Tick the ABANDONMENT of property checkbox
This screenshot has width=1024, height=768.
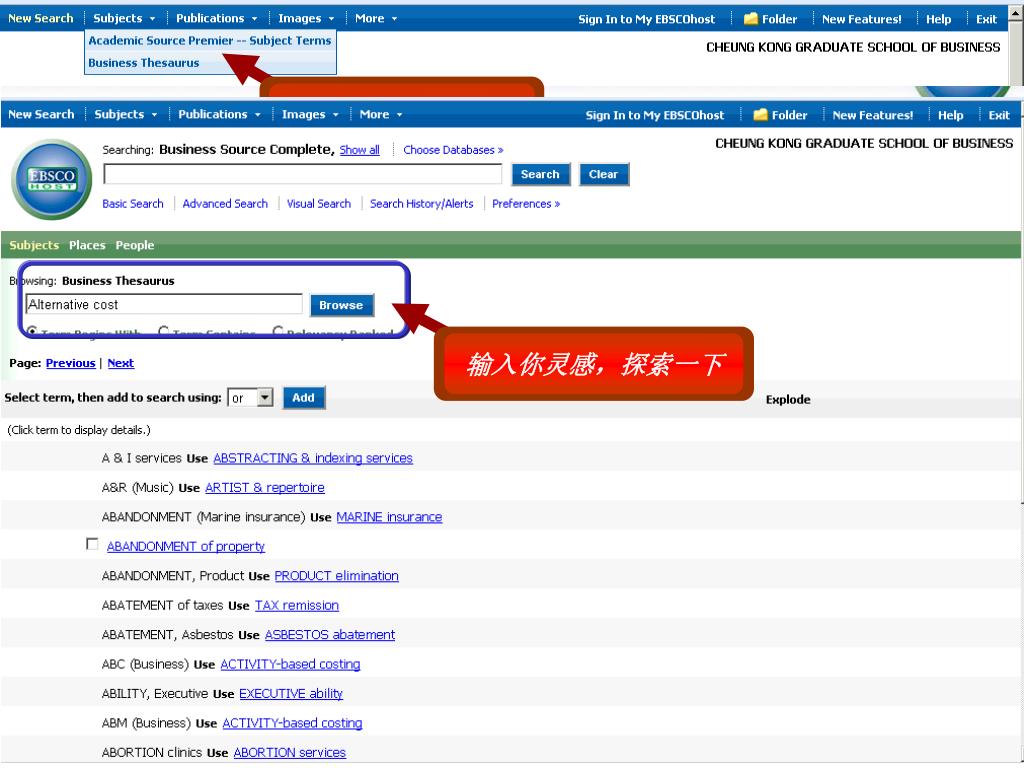click(x=92, y=544)
